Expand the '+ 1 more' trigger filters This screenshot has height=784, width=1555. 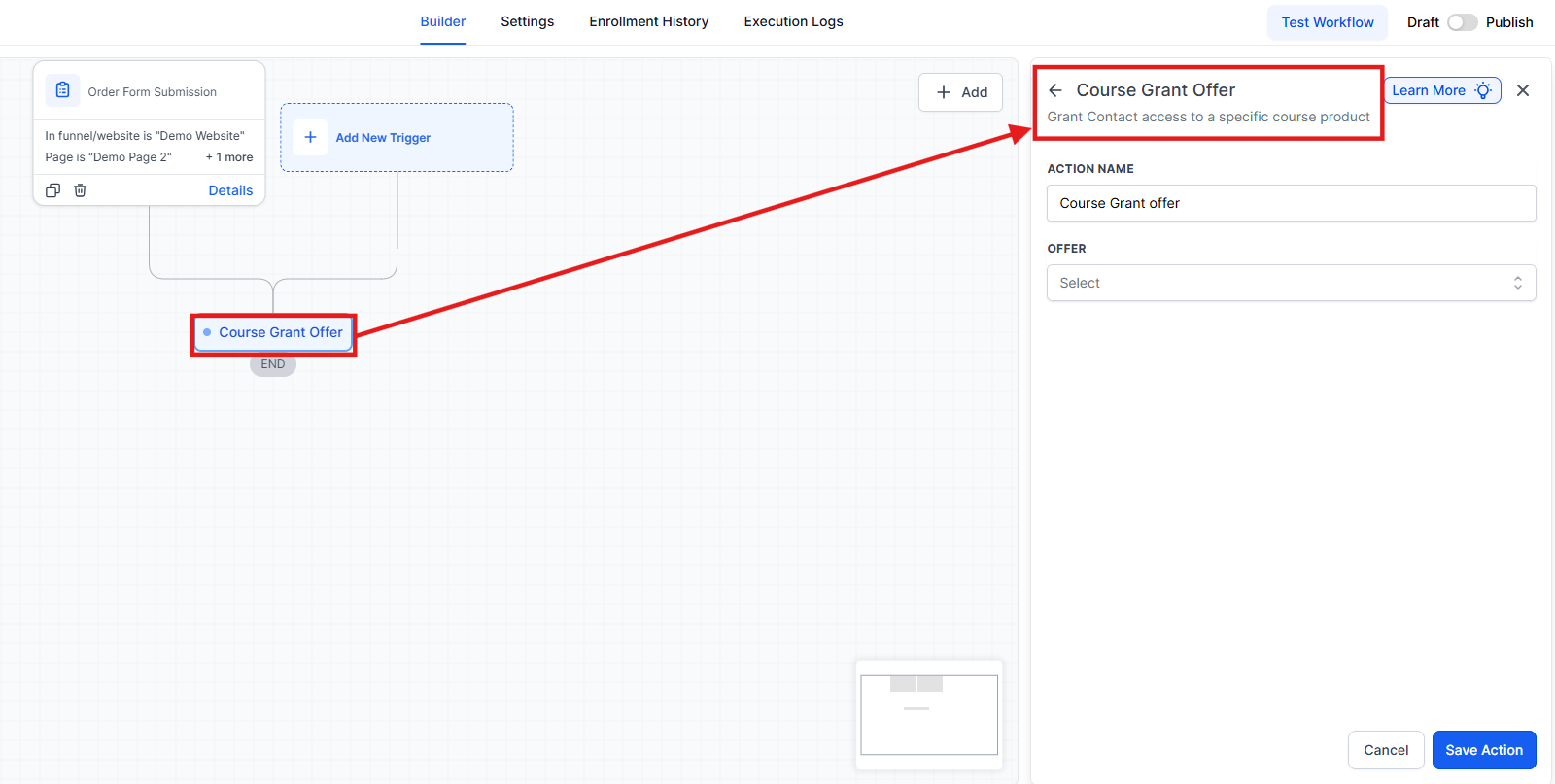[229, 157]
